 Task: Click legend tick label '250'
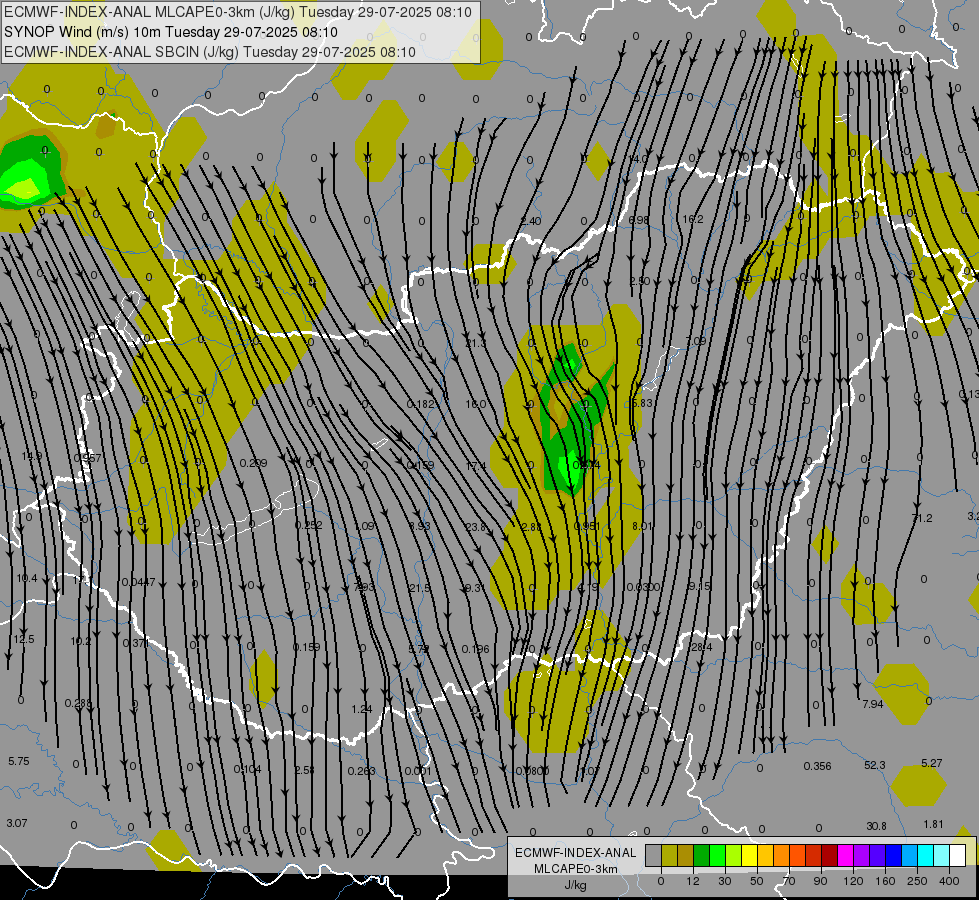tap(917, 881)
